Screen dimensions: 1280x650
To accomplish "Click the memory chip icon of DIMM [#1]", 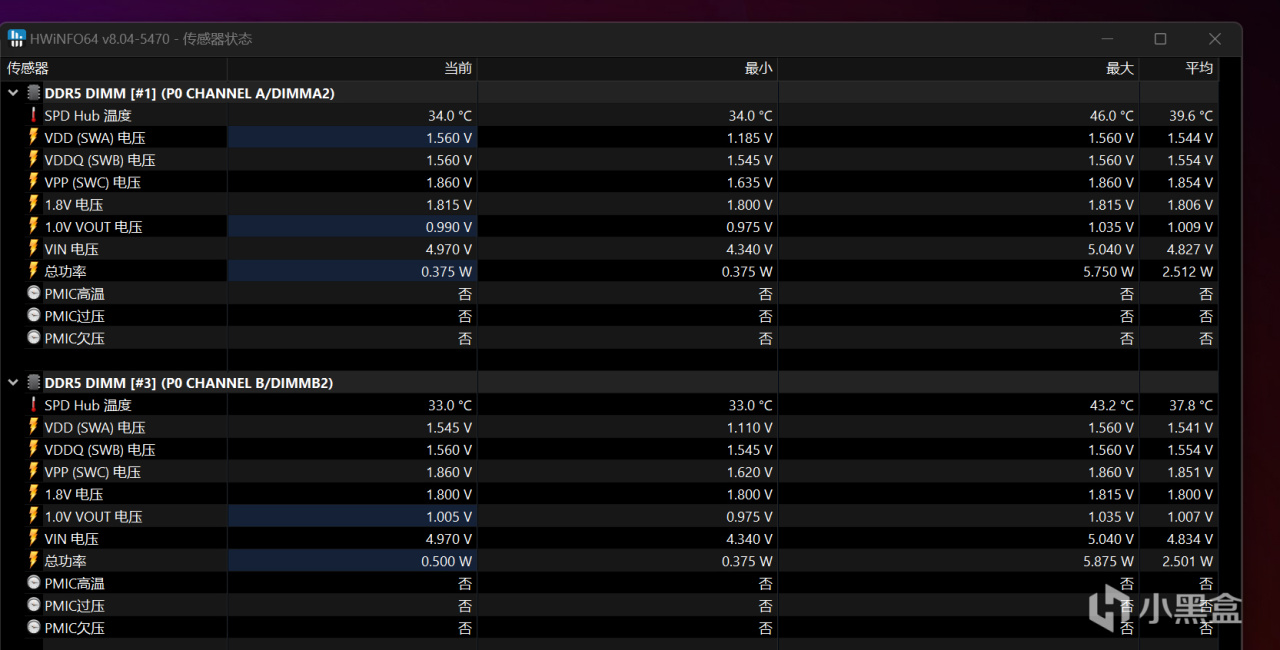I will pos(34,93).
